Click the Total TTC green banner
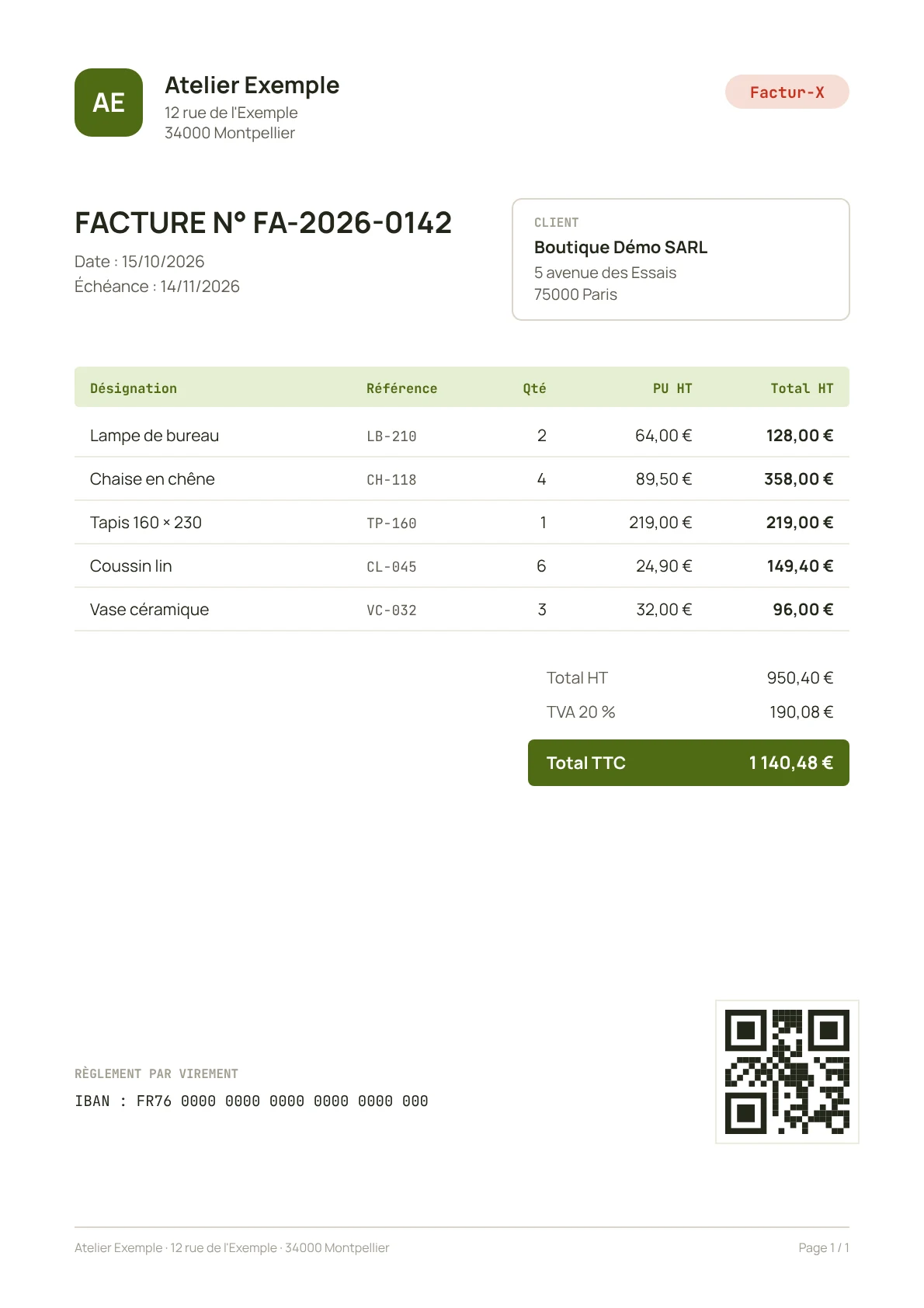The width and height of the screenshot is (924, 1308). point(689,763)
